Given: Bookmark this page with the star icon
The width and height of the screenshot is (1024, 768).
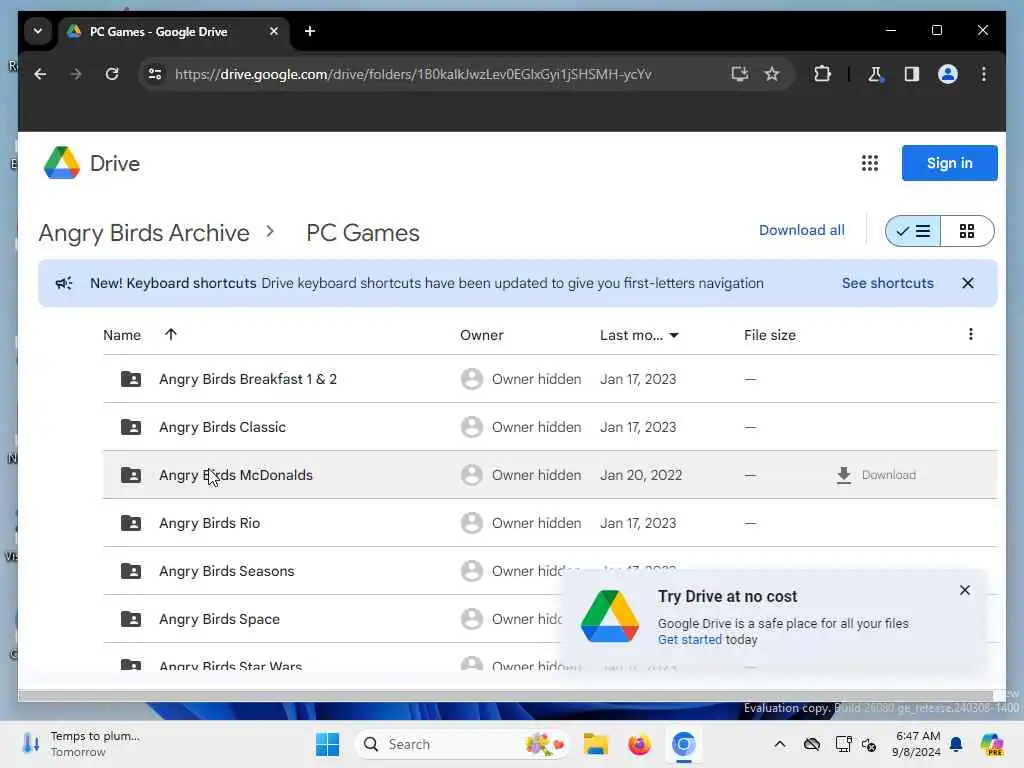Looking at the screenshot, I should pyautogui.click(x=772, y=74).
